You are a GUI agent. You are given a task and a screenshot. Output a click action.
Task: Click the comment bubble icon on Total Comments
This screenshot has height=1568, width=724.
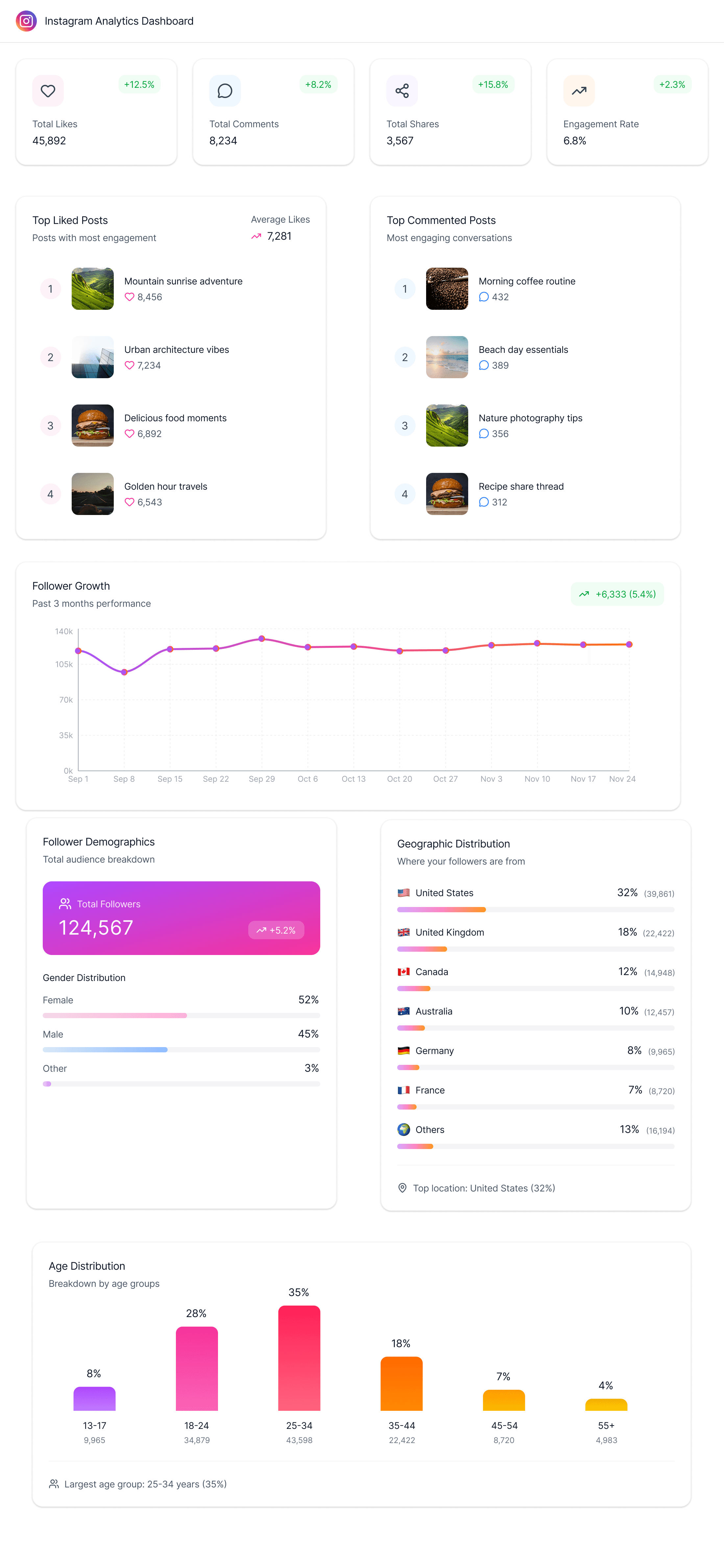225,91
